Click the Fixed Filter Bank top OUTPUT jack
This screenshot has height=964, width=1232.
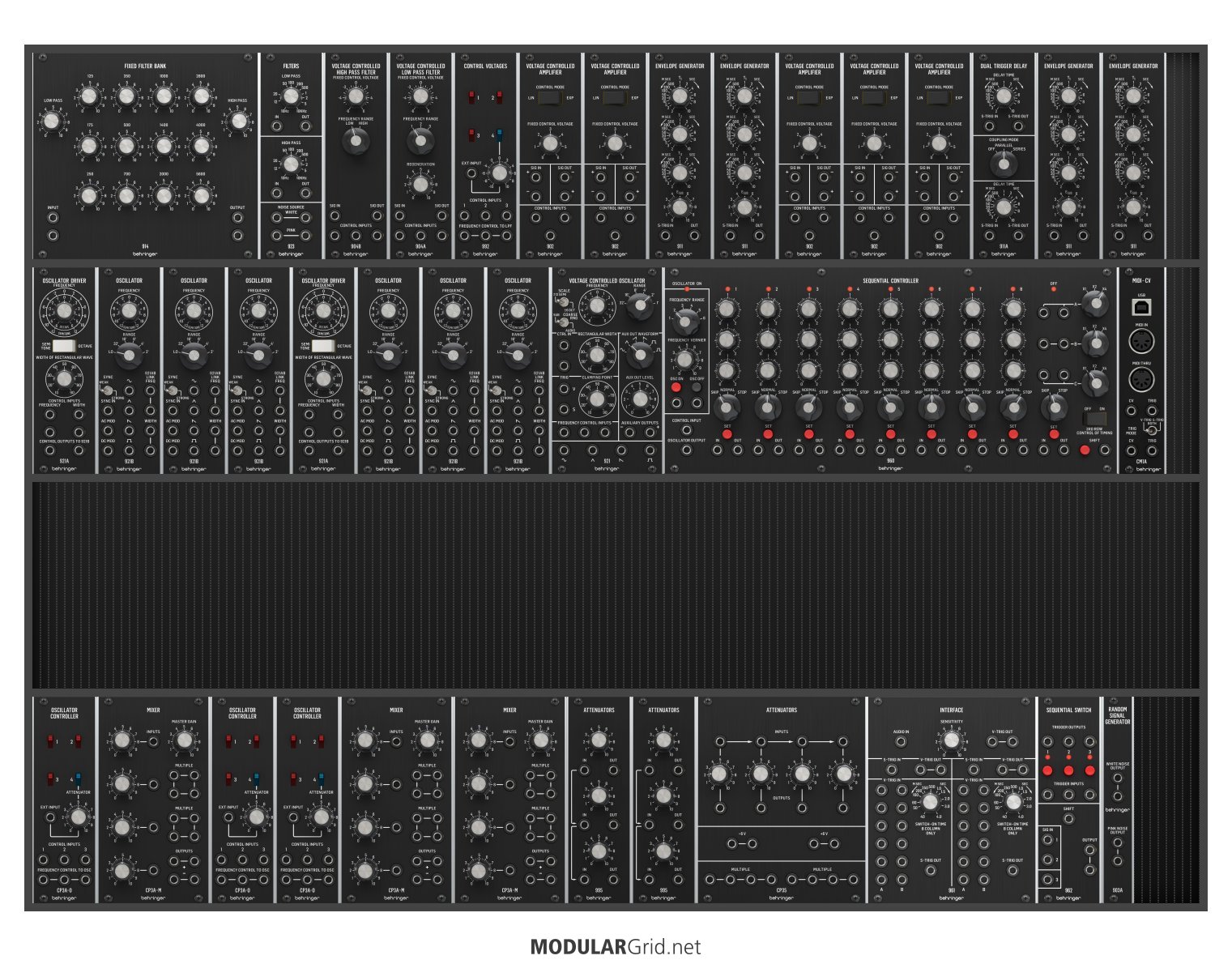237,219
